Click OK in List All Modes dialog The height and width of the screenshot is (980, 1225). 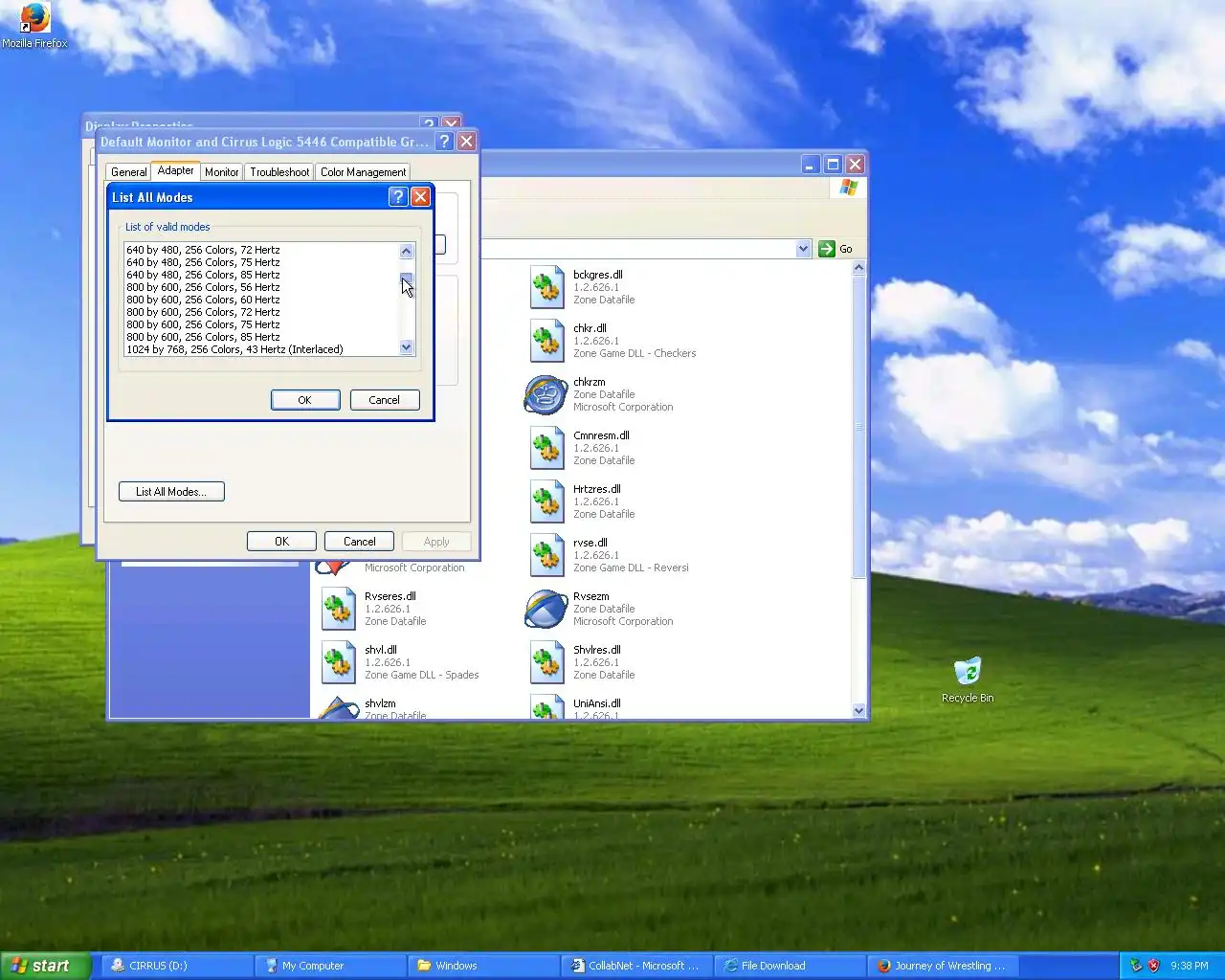pos(305,400)
